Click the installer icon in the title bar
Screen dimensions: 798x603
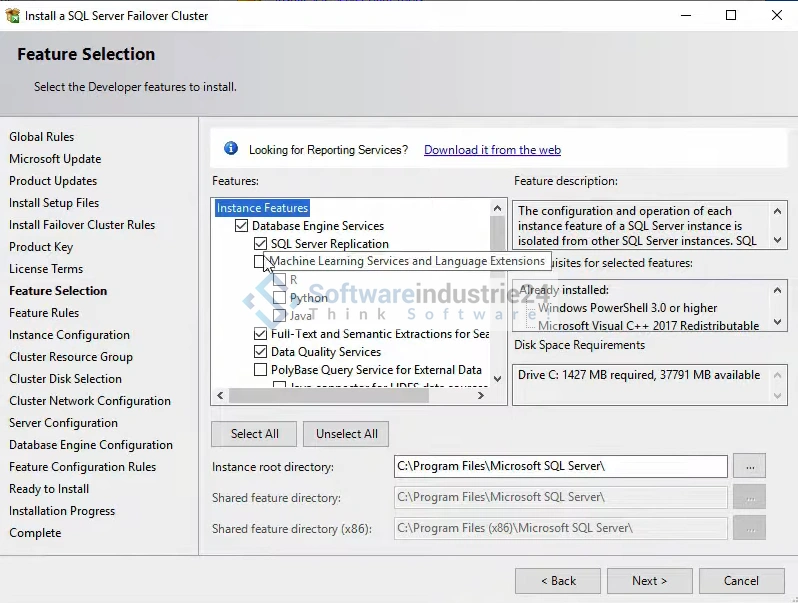click(12, 15)
